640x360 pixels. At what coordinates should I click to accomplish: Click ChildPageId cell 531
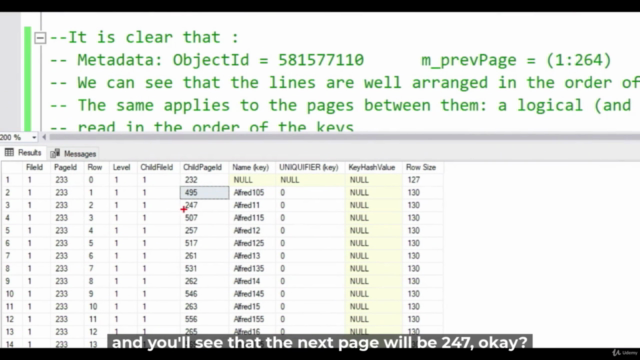[x=204, y=269]
